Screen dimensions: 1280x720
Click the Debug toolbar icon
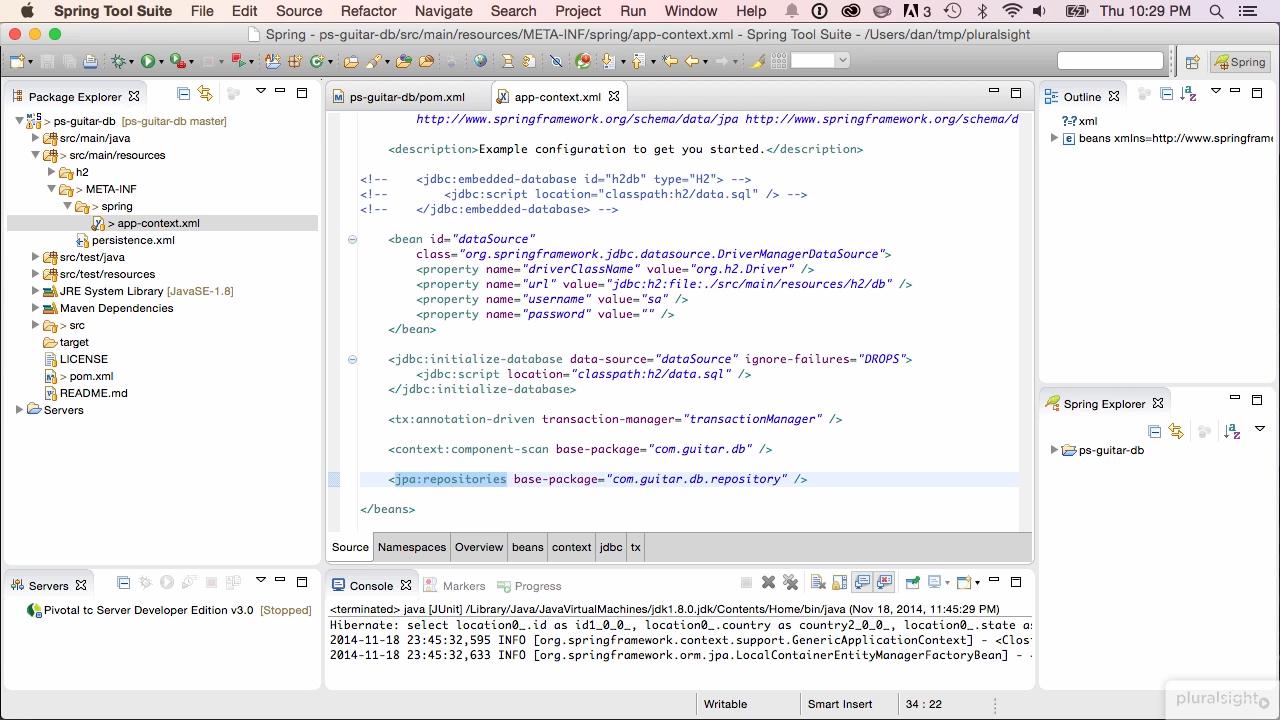(x=119, y=61)
